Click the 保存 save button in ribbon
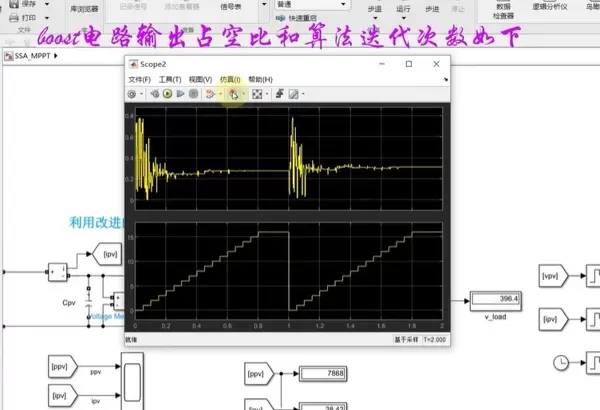The height and width of the screenshot is (410, 600). 28,4
